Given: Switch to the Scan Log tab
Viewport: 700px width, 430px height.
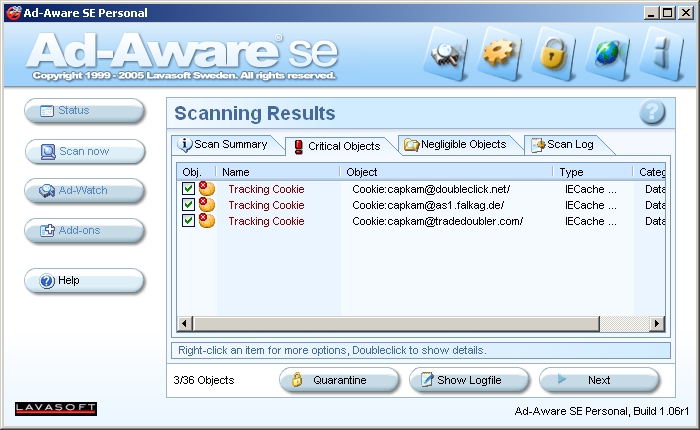Looking at the screenshot, I should click(566, 144).
